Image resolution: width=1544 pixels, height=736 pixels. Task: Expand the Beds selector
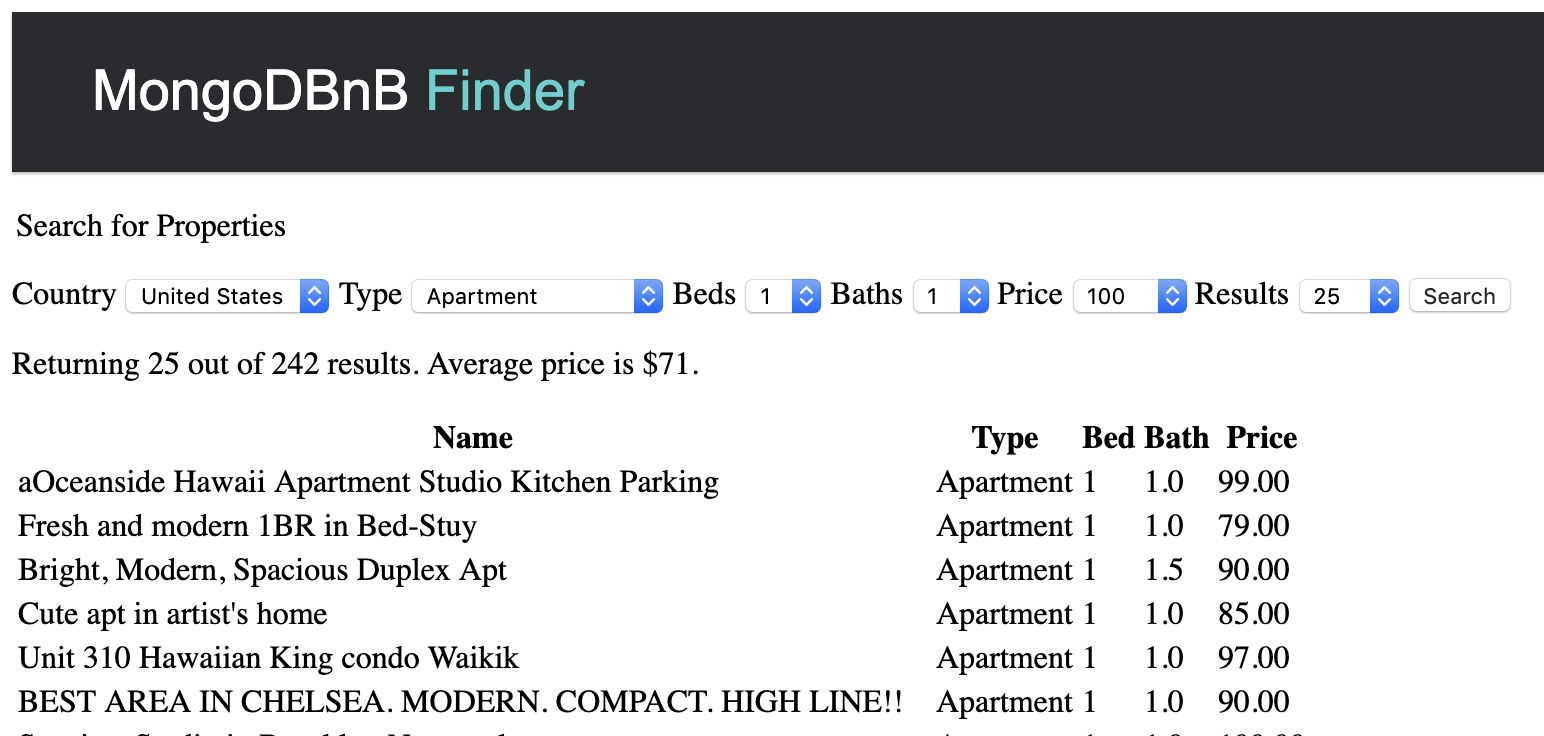(783, 296)
